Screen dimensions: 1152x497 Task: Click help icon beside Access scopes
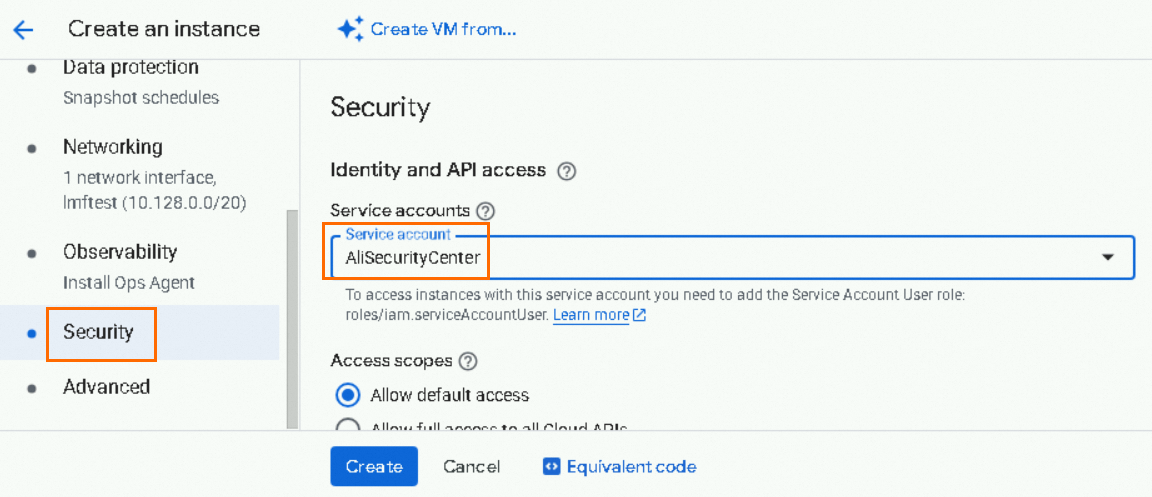(467, 361)
